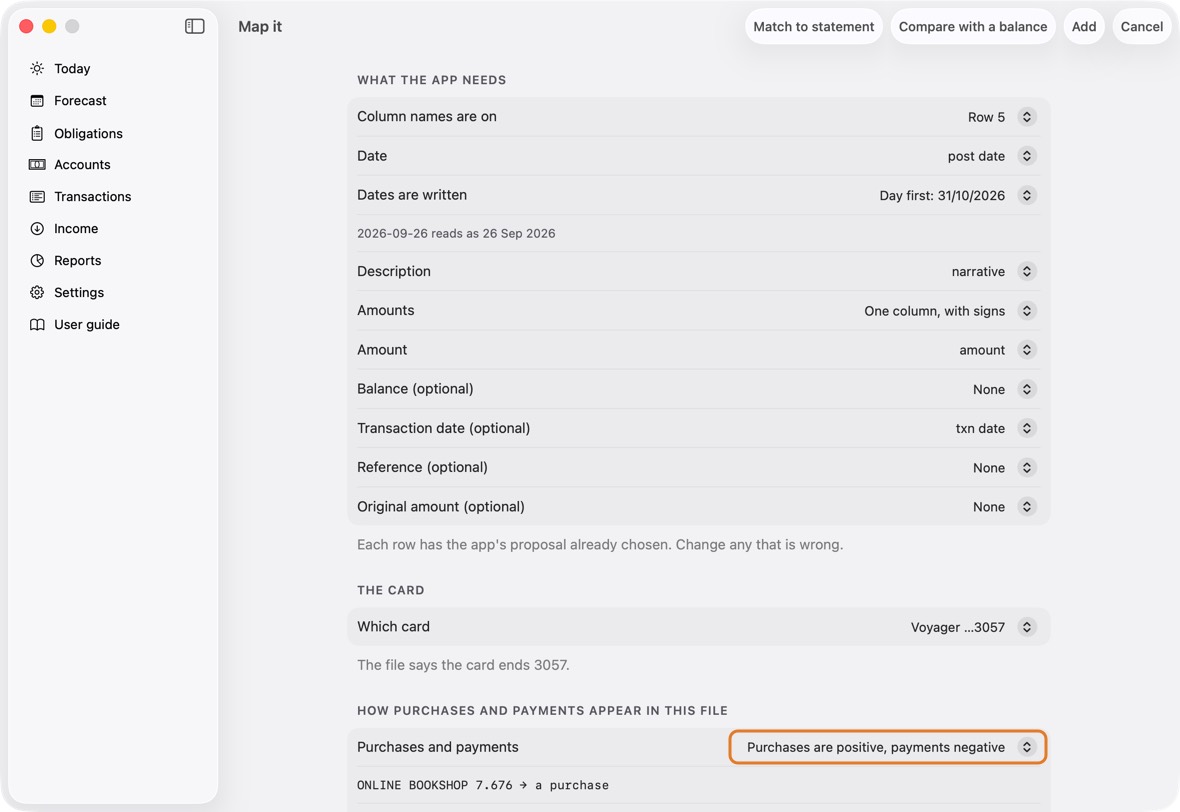Click the Map it title
Viewport: 1180px width, 812px height.
pos(260,26)
